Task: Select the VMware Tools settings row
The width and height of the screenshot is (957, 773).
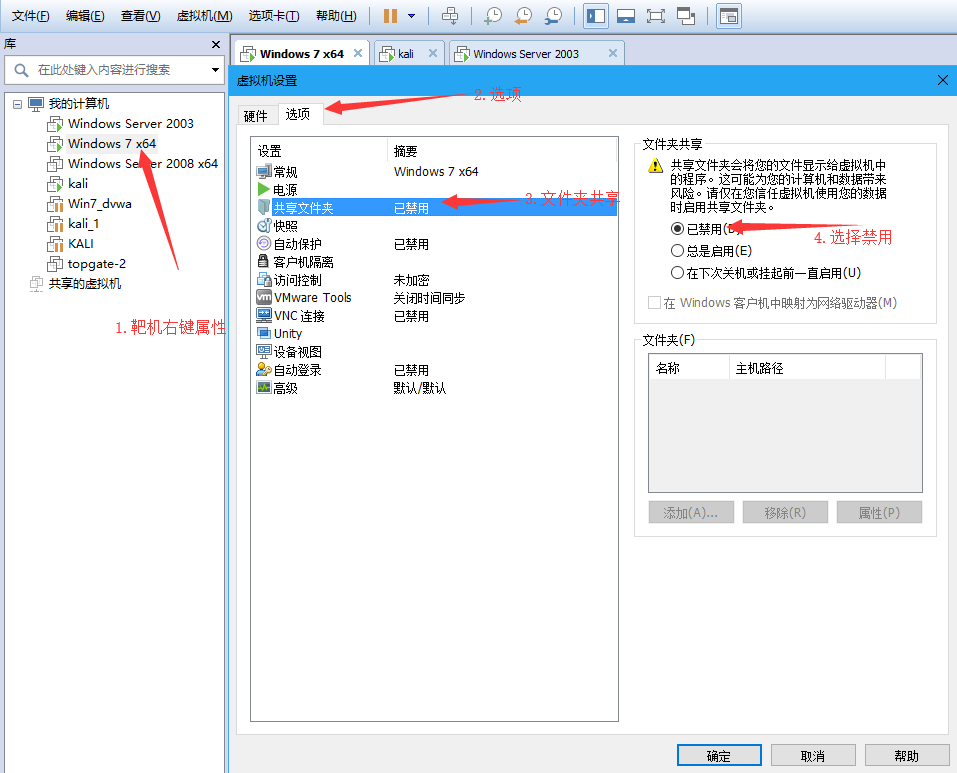Action: pyautogui.click(x=436, y=298)
